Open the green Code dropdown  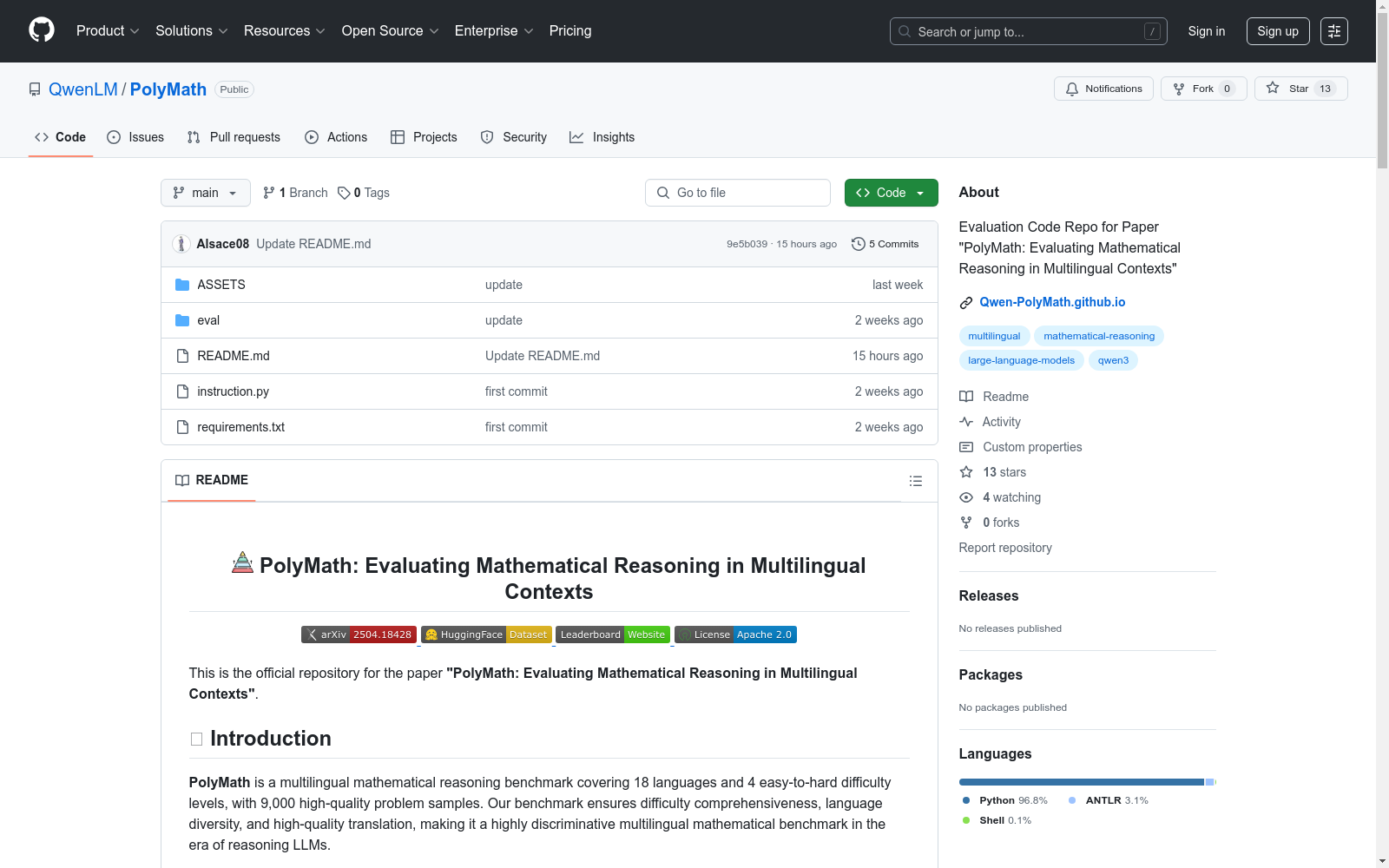tap(891, 193)
